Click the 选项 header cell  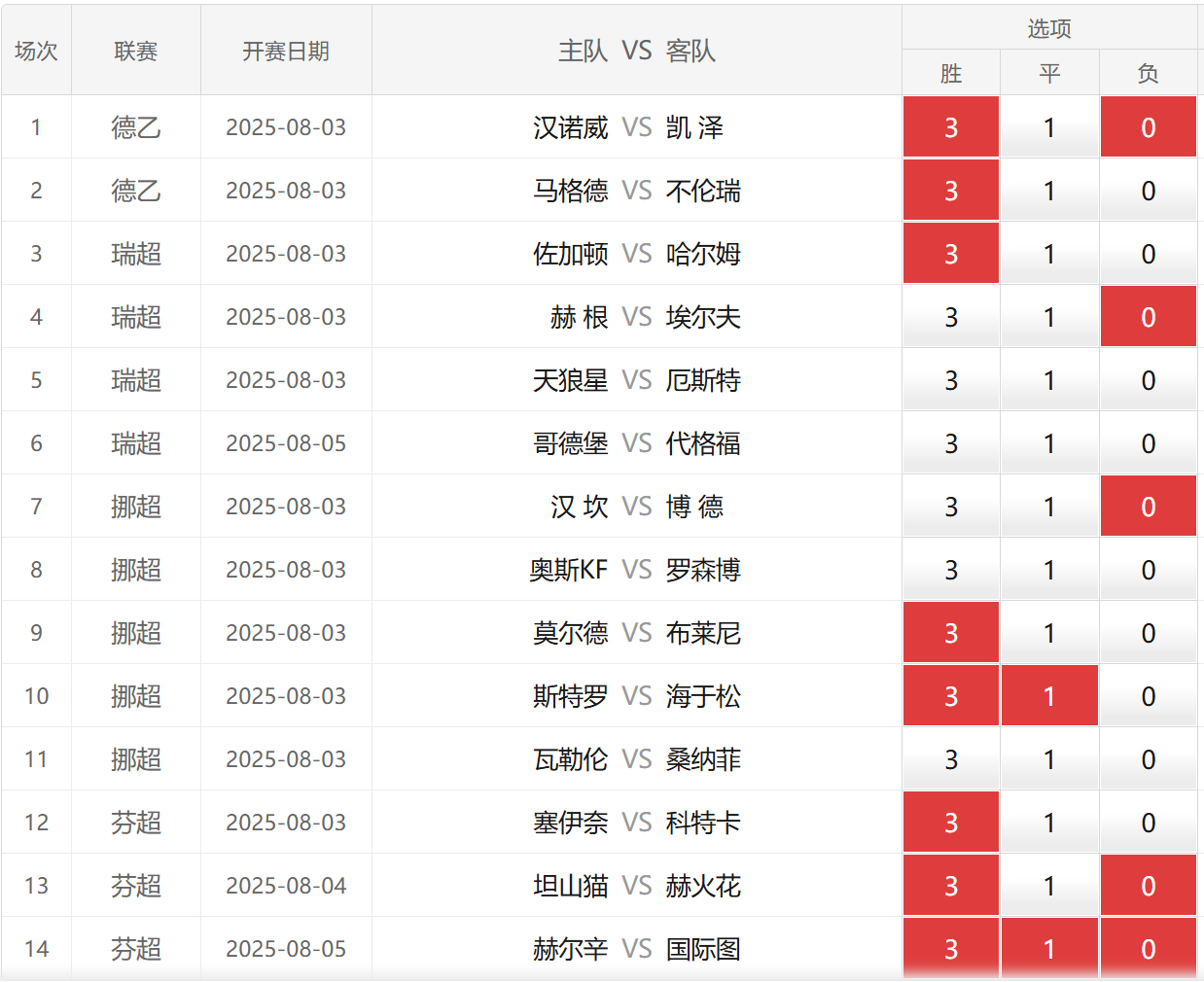coord(1049,28)
